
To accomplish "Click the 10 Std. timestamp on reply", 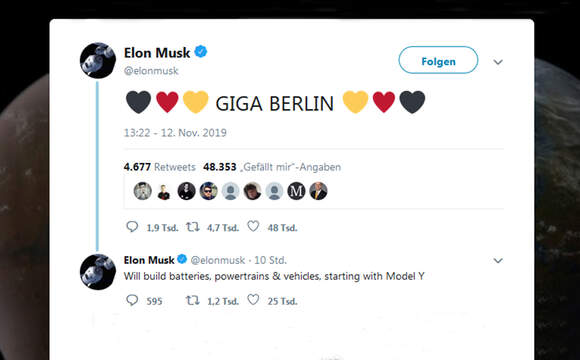I will 270,260.
